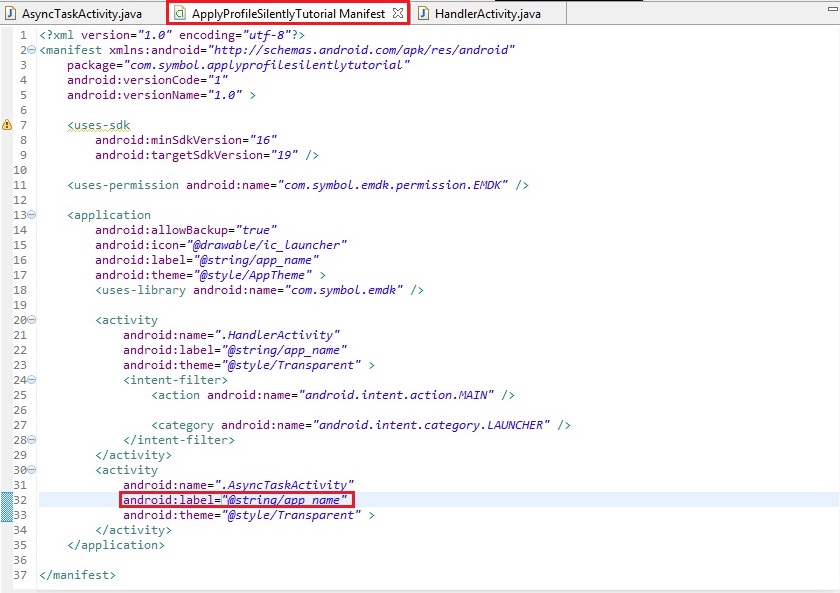Click the highlighted android:label attribute on line 32
The width and height of the screenshot is (840, 593).
pos(236,499)
